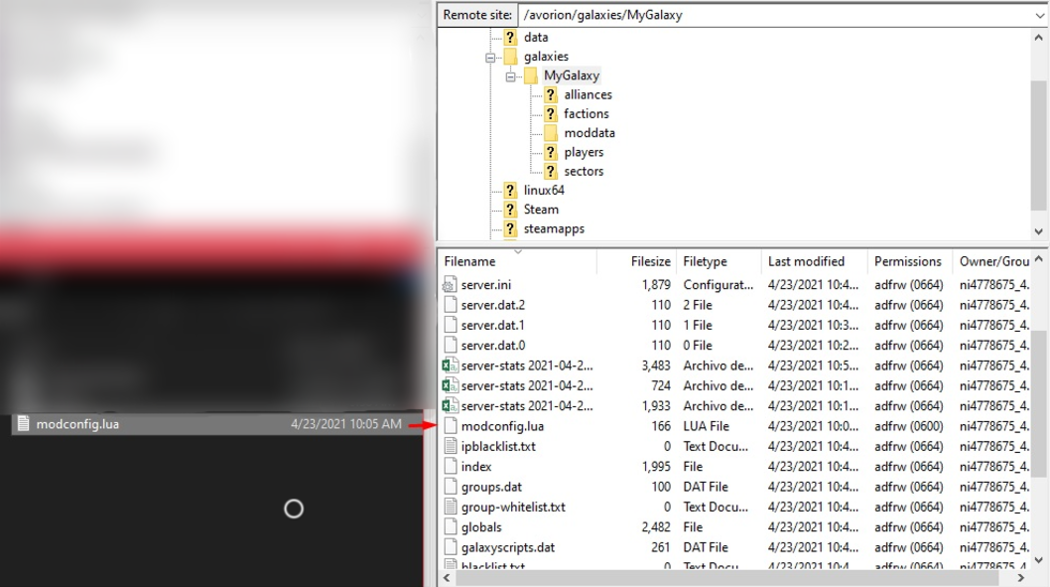Viewport: 1050px width, 587px height.
Task: Click inside the Remote site path field
Action: (770, 15)
